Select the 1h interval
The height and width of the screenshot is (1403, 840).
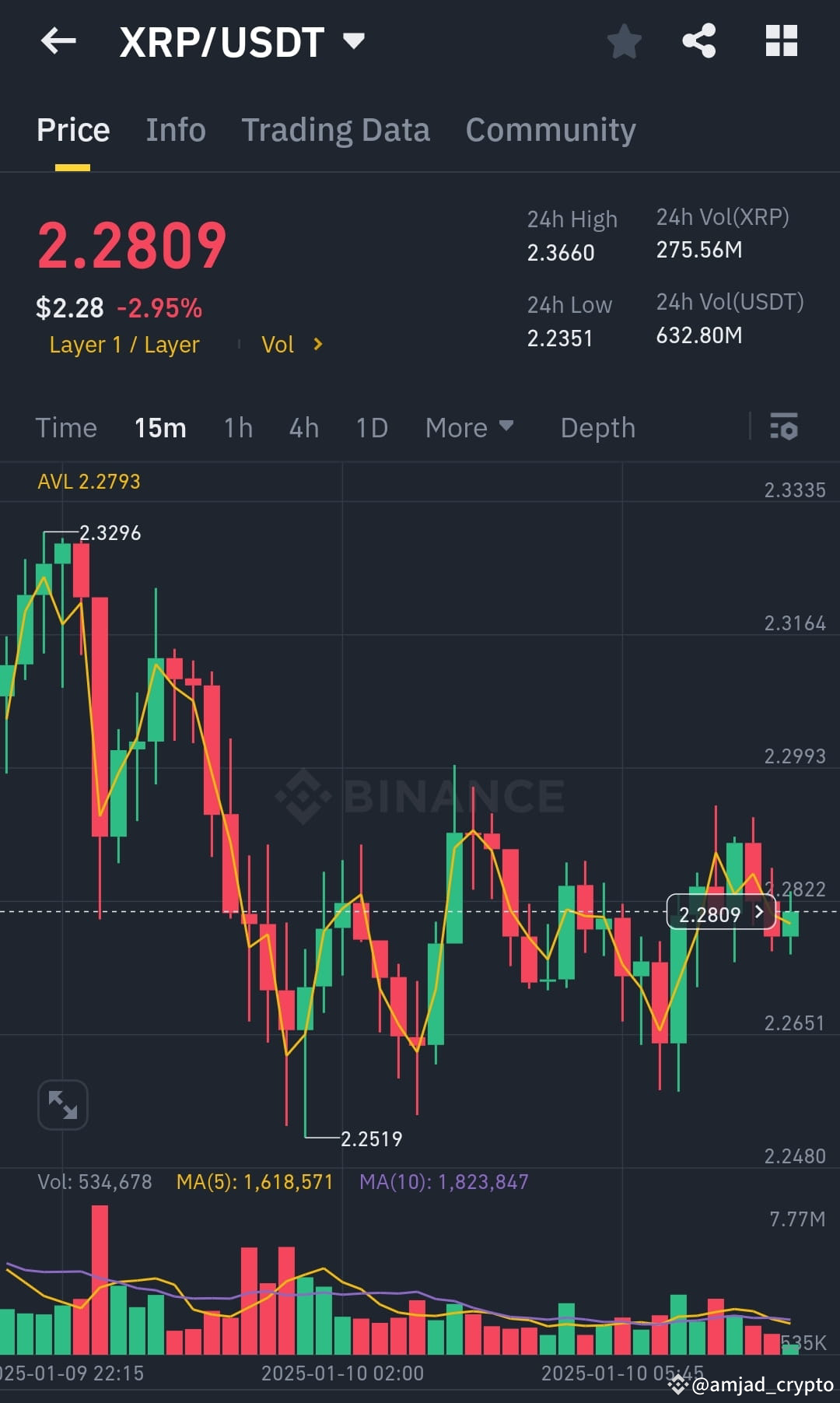click(238, 428)
